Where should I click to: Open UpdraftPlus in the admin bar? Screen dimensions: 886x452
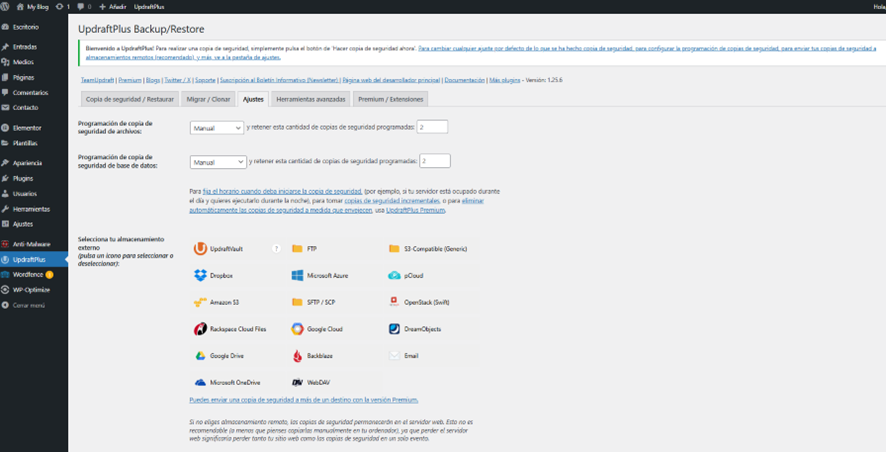[x=149, y=7]
